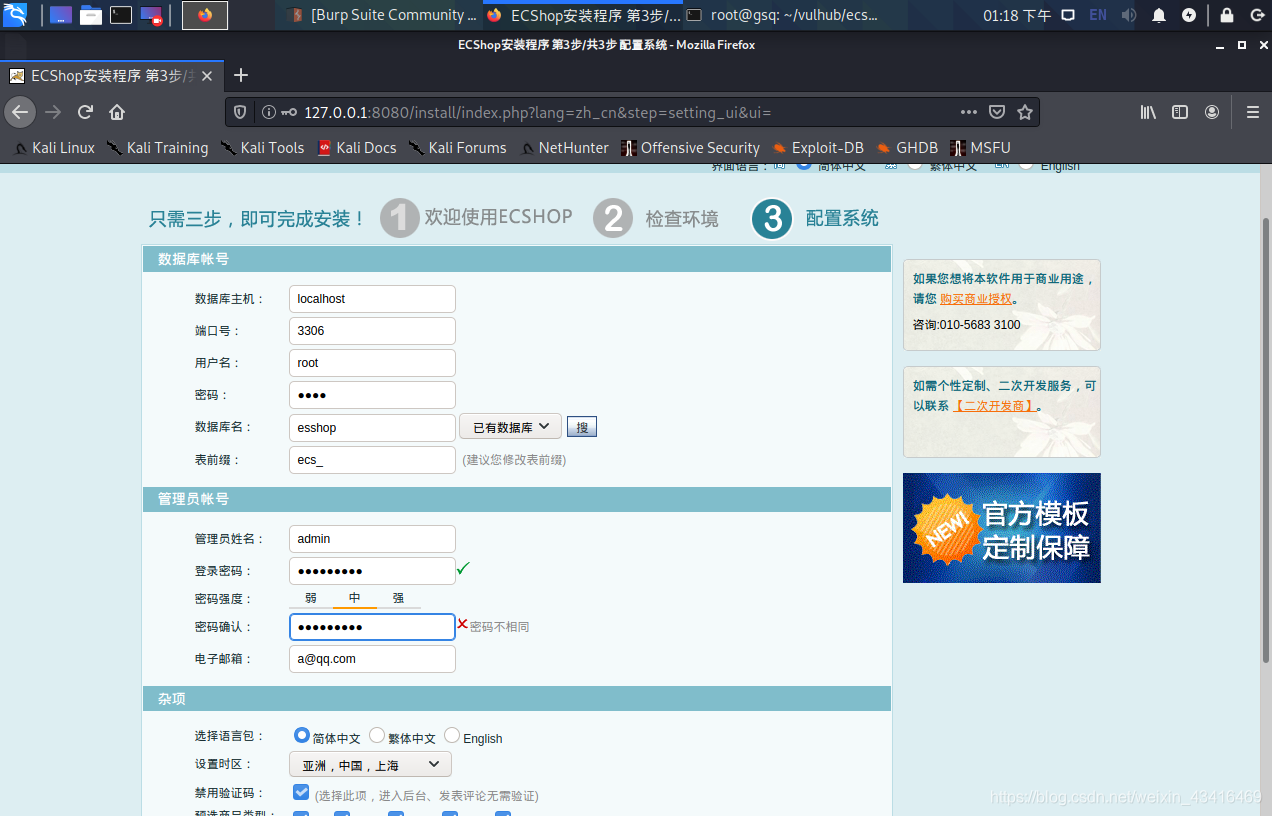This screenshot has height=816, width=1272.
Task: Click the 二次开发商 link
Action: click(x=993, y=406)
